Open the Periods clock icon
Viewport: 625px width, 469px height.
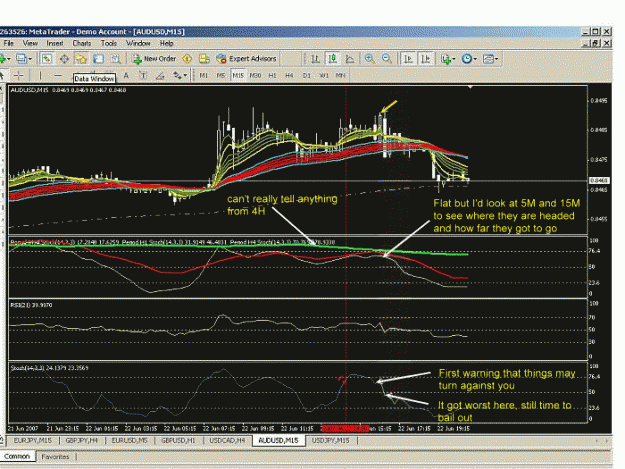[467, 59]
